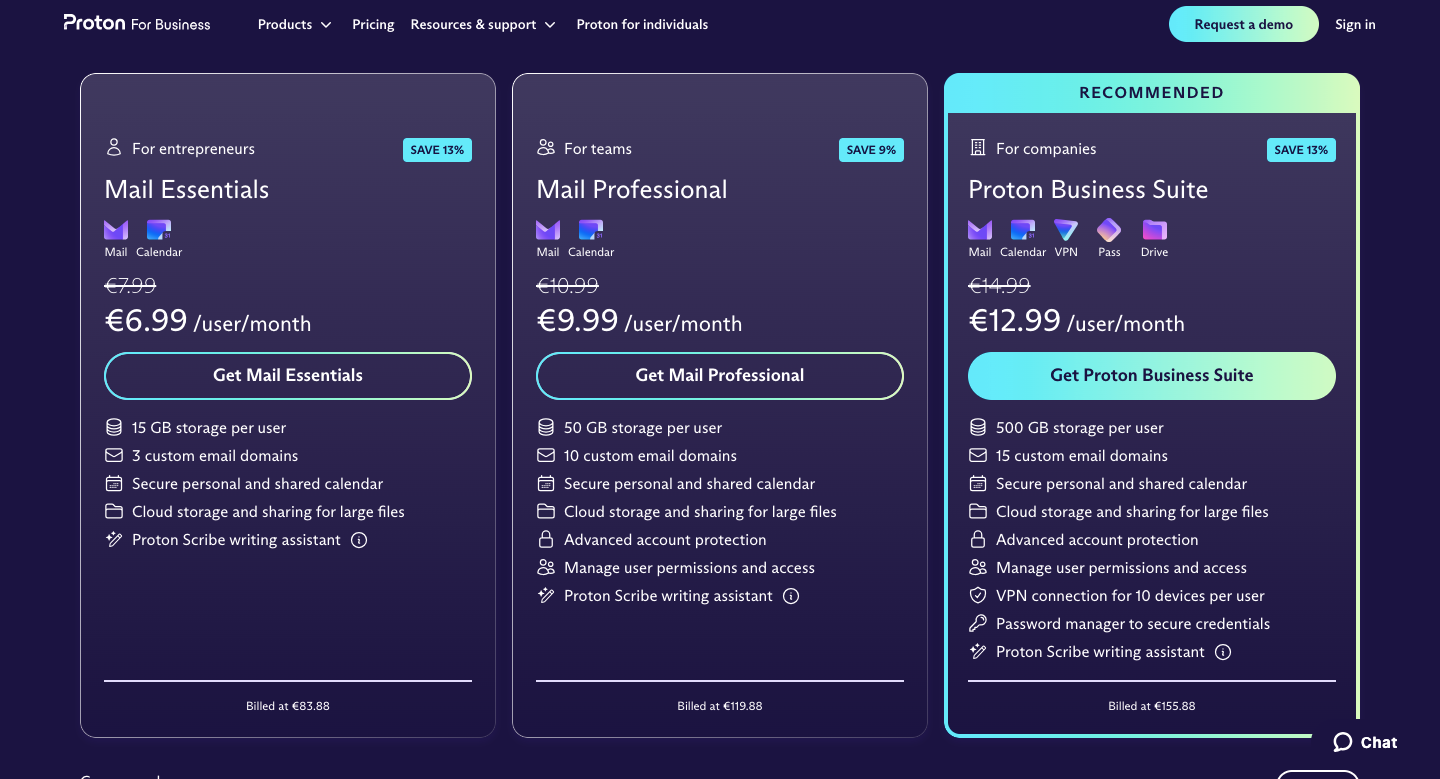Click the Proton For Business logo

click(137, 24)
